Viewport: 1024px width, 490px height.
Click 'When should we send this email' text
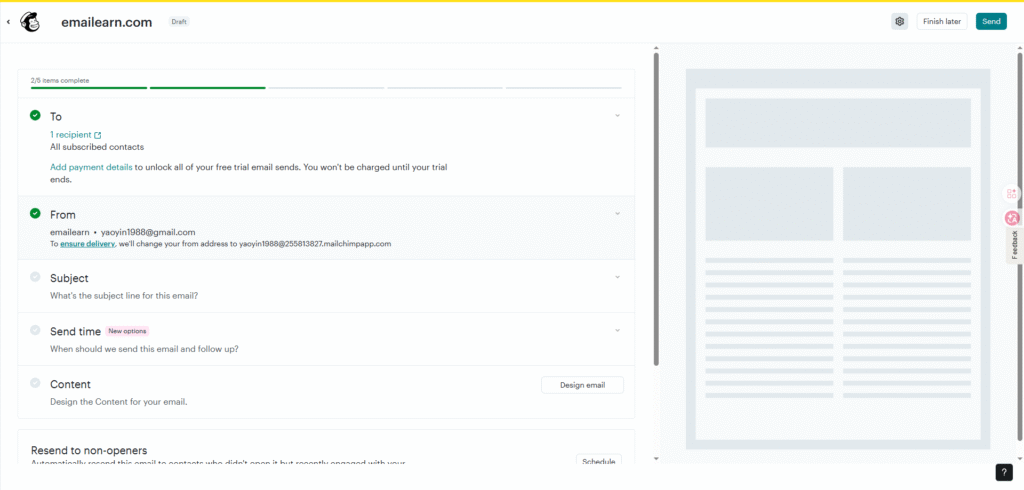point(144,349)
